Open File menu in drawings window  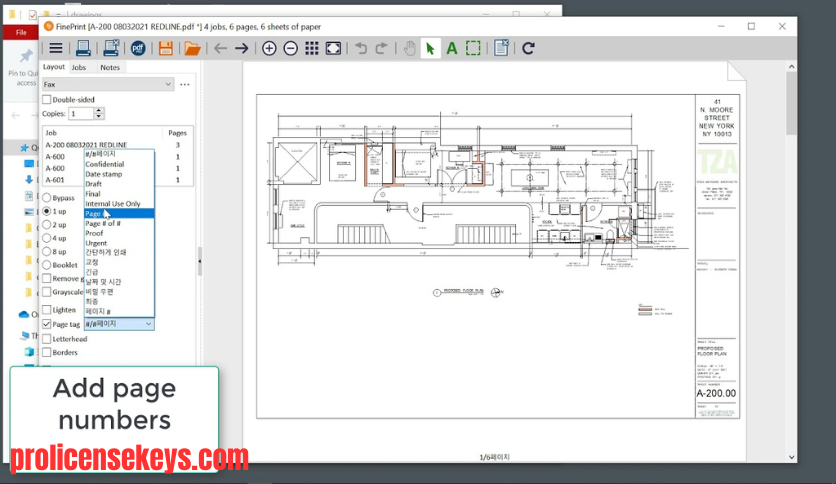(x=21, y=33)
